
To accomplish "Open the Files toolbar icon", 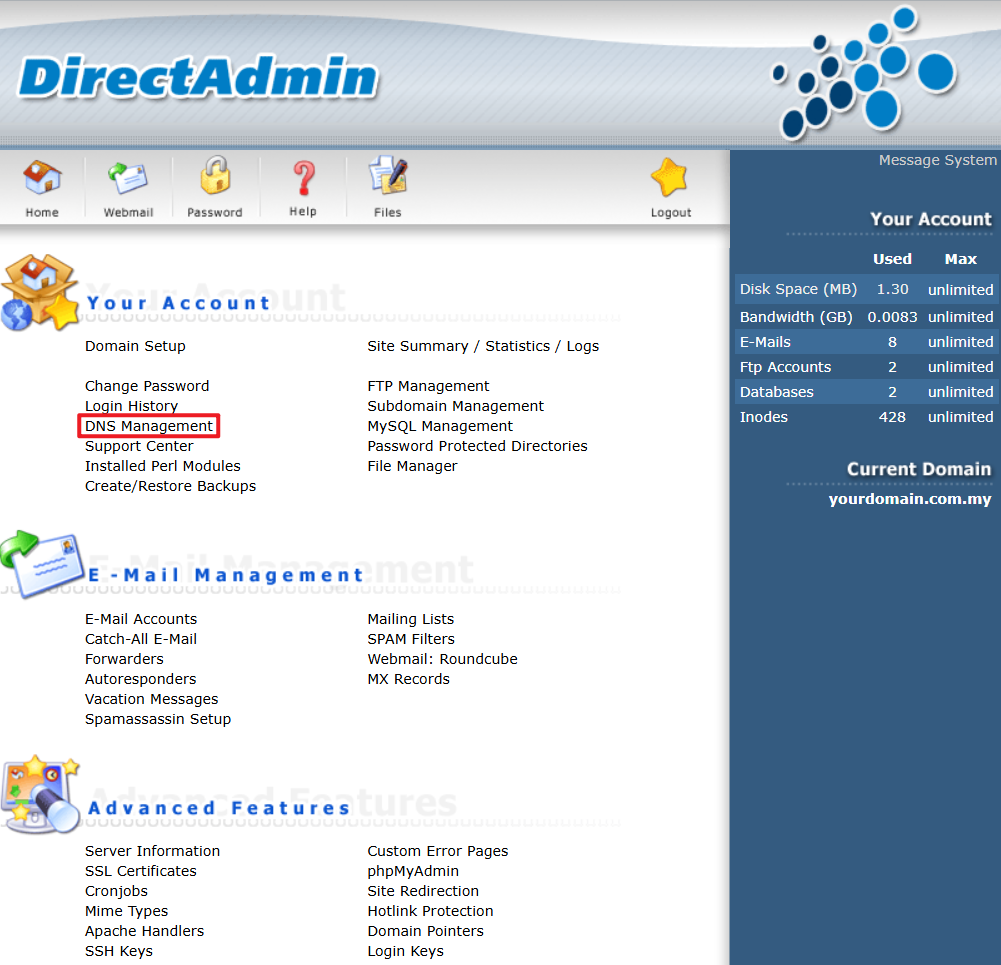I will coord(388,175).
